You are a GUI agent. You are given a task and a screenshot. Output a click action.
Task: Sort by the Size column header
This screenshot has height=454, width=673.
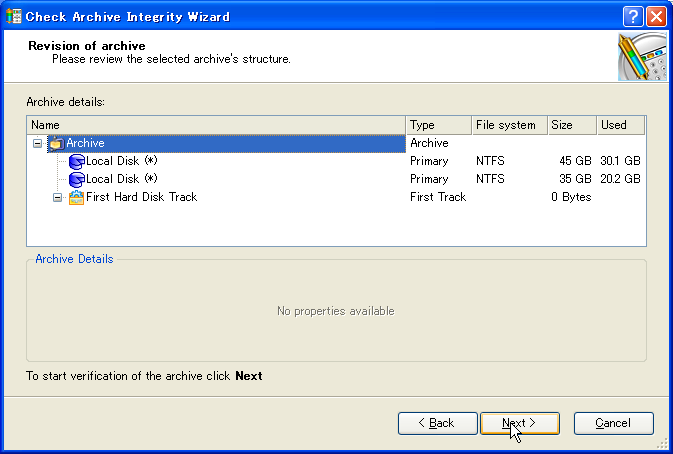(570, 125)
